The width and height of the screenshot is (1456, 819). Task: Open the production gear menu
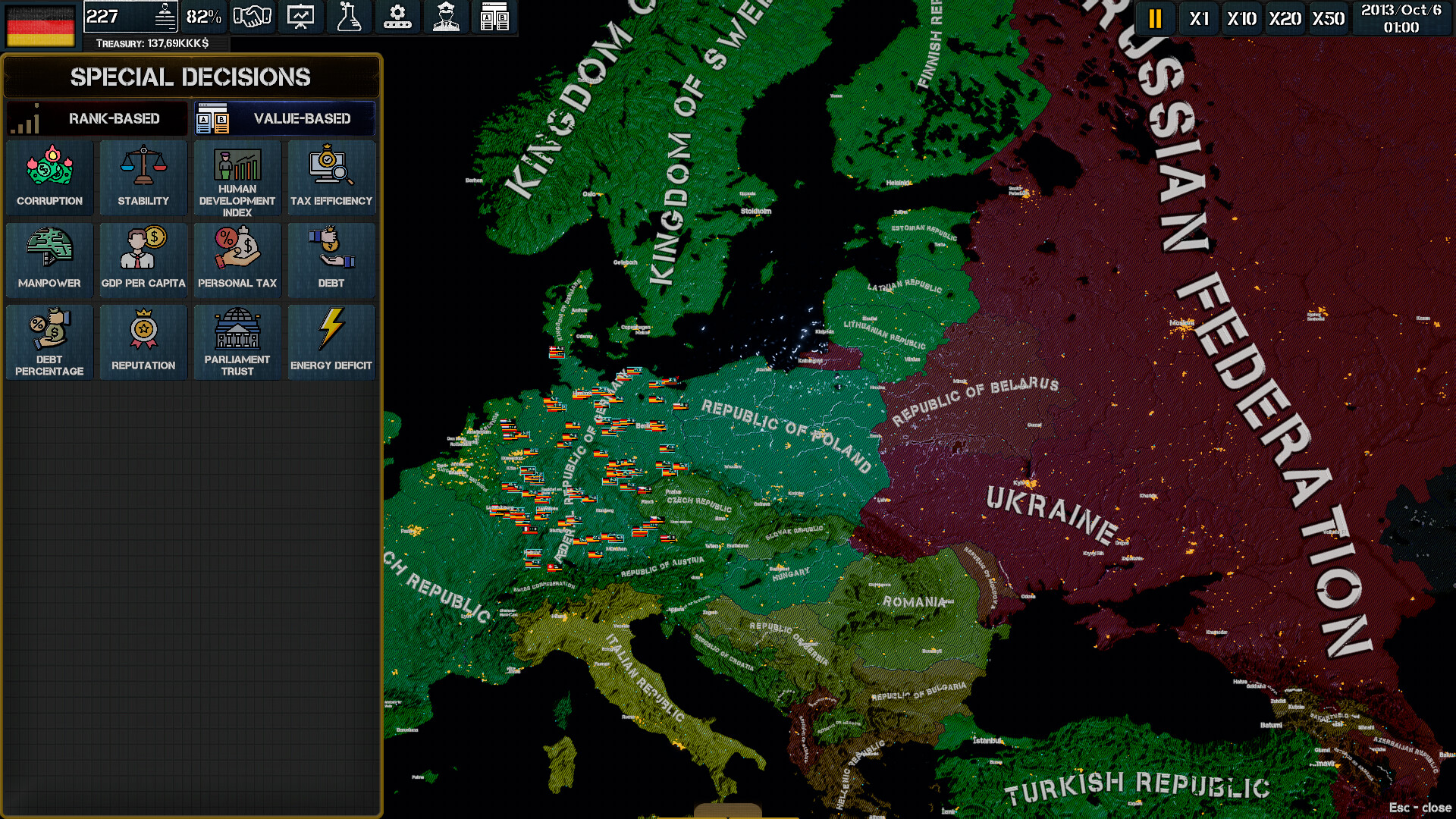click(x=397, y=17)
